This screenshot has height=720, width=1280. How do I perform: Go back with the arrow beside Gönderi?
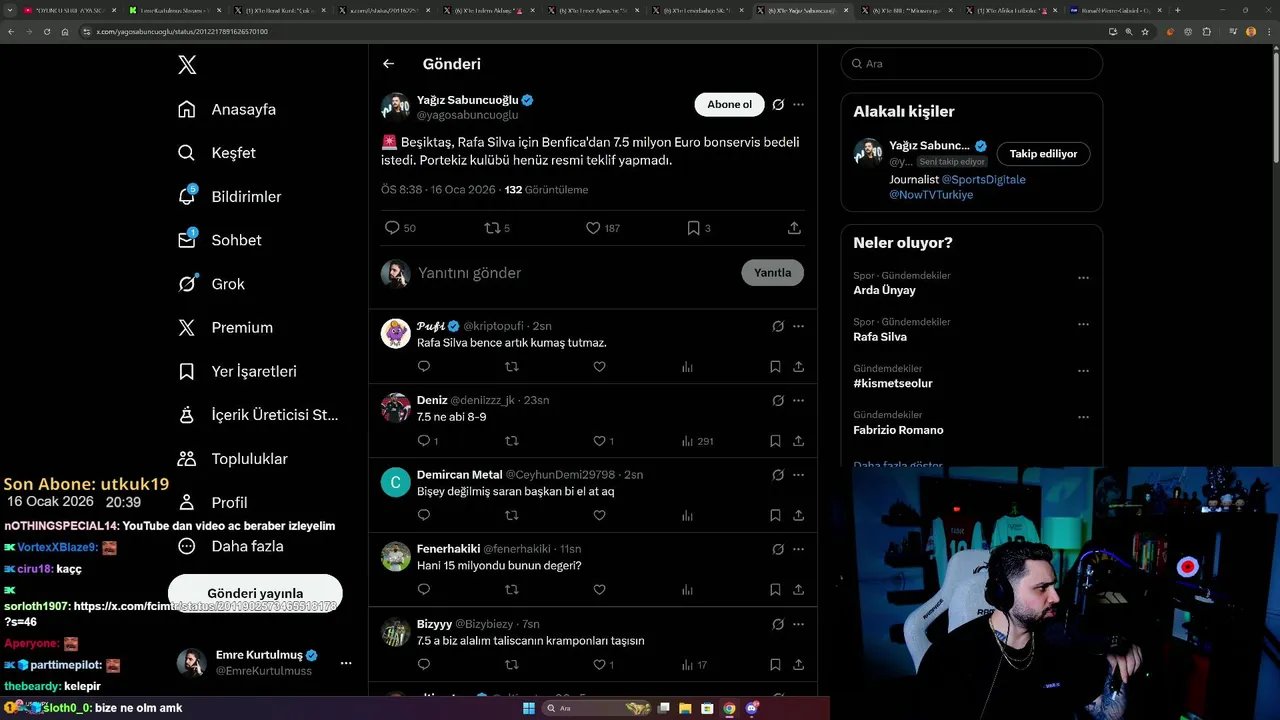tap(389, 64)
